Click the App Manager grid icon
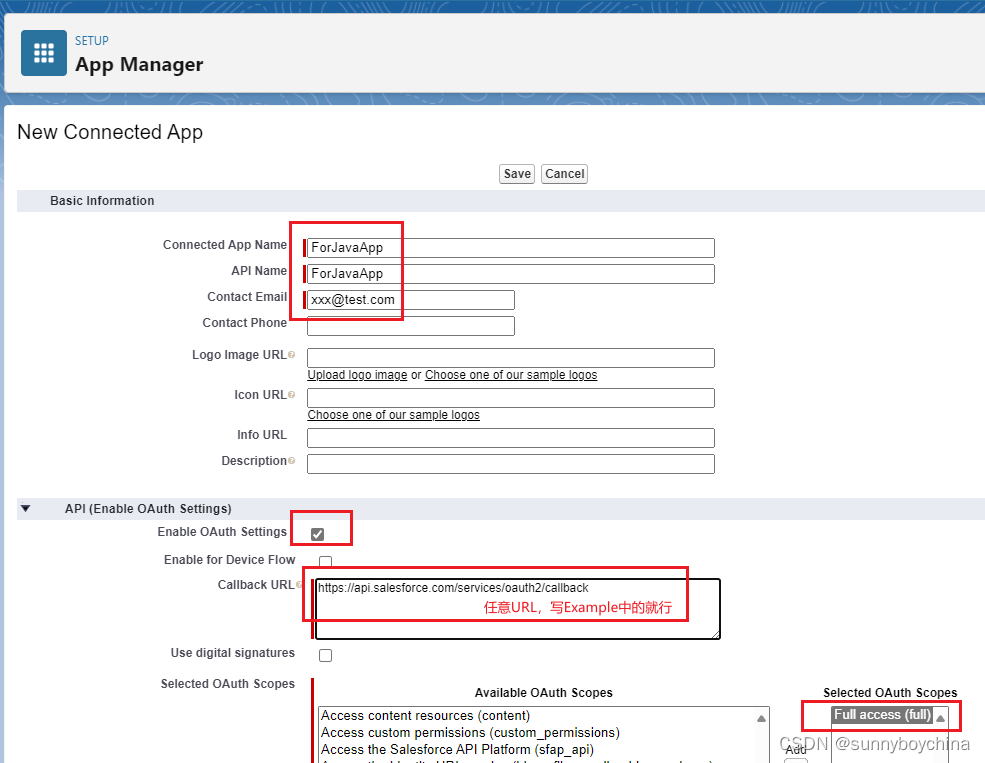 pyautogui.click(x=43, y=51)
